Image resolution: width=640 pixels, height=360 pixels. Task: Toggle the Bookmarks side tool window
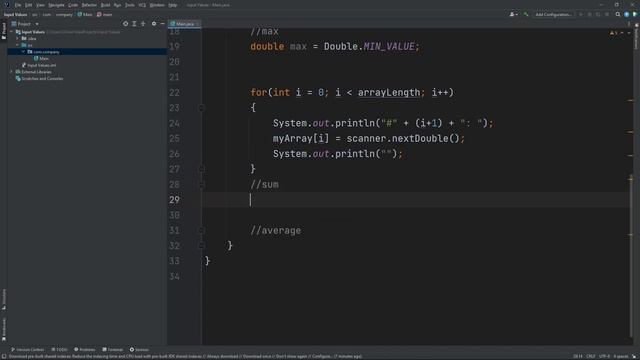4,329
